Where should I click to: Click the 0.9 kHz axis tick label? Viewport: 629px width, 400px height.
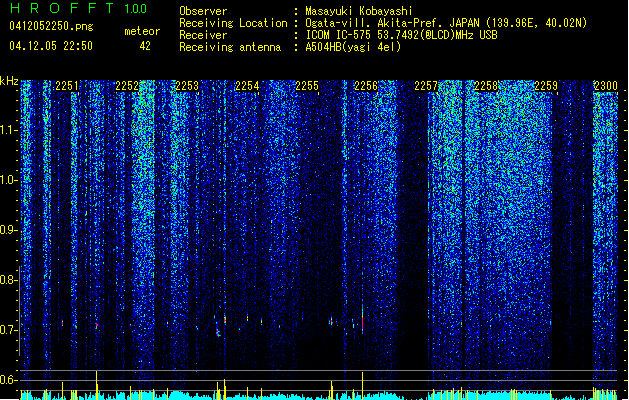click(x=9, y=230)
